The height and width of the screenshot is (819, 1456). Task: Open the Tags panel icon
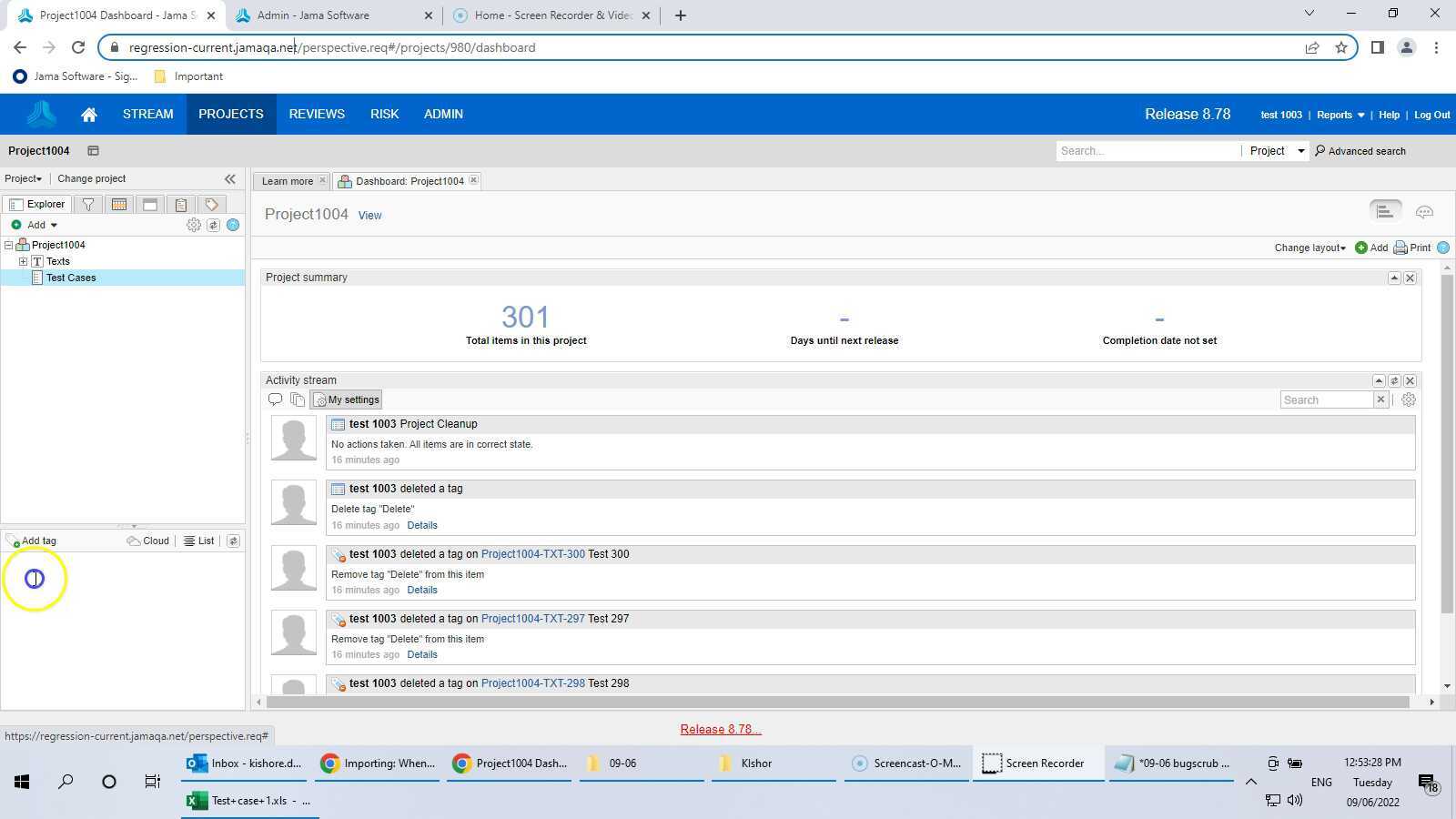pyautogui.click(x=210, y=204)
